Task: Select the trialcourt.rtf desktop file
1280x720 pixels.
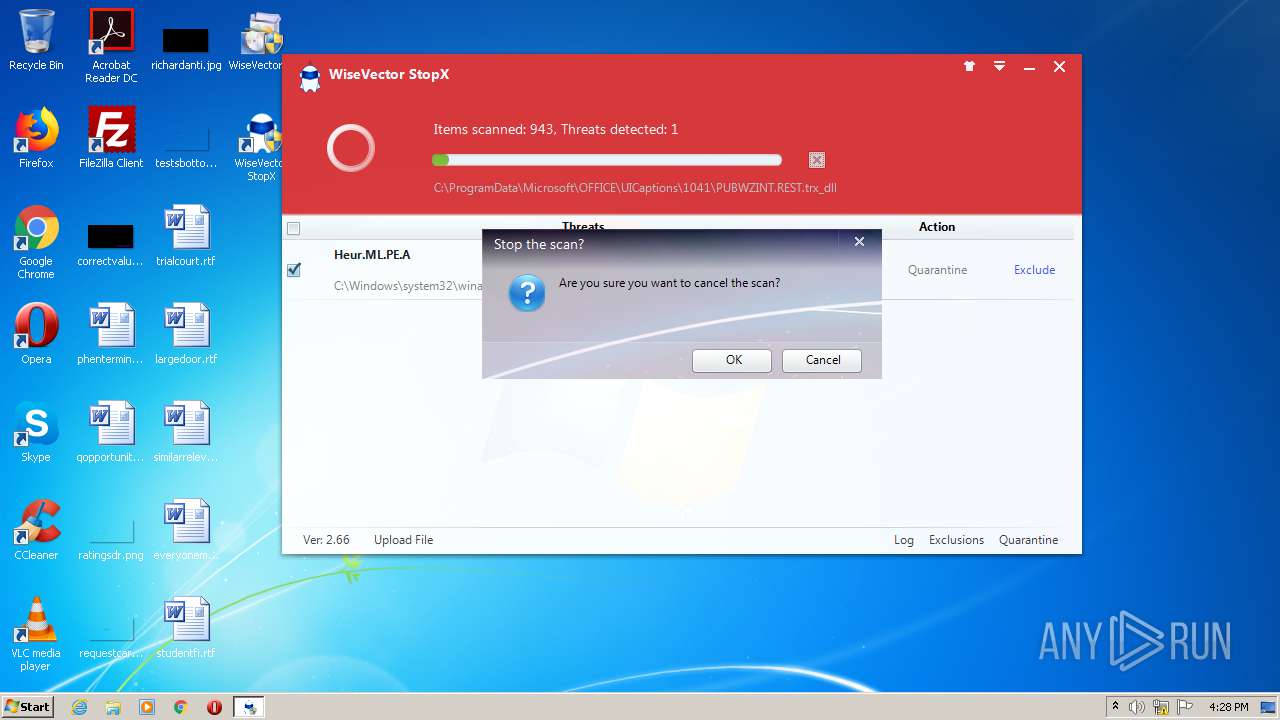Action: pos(186,236)
